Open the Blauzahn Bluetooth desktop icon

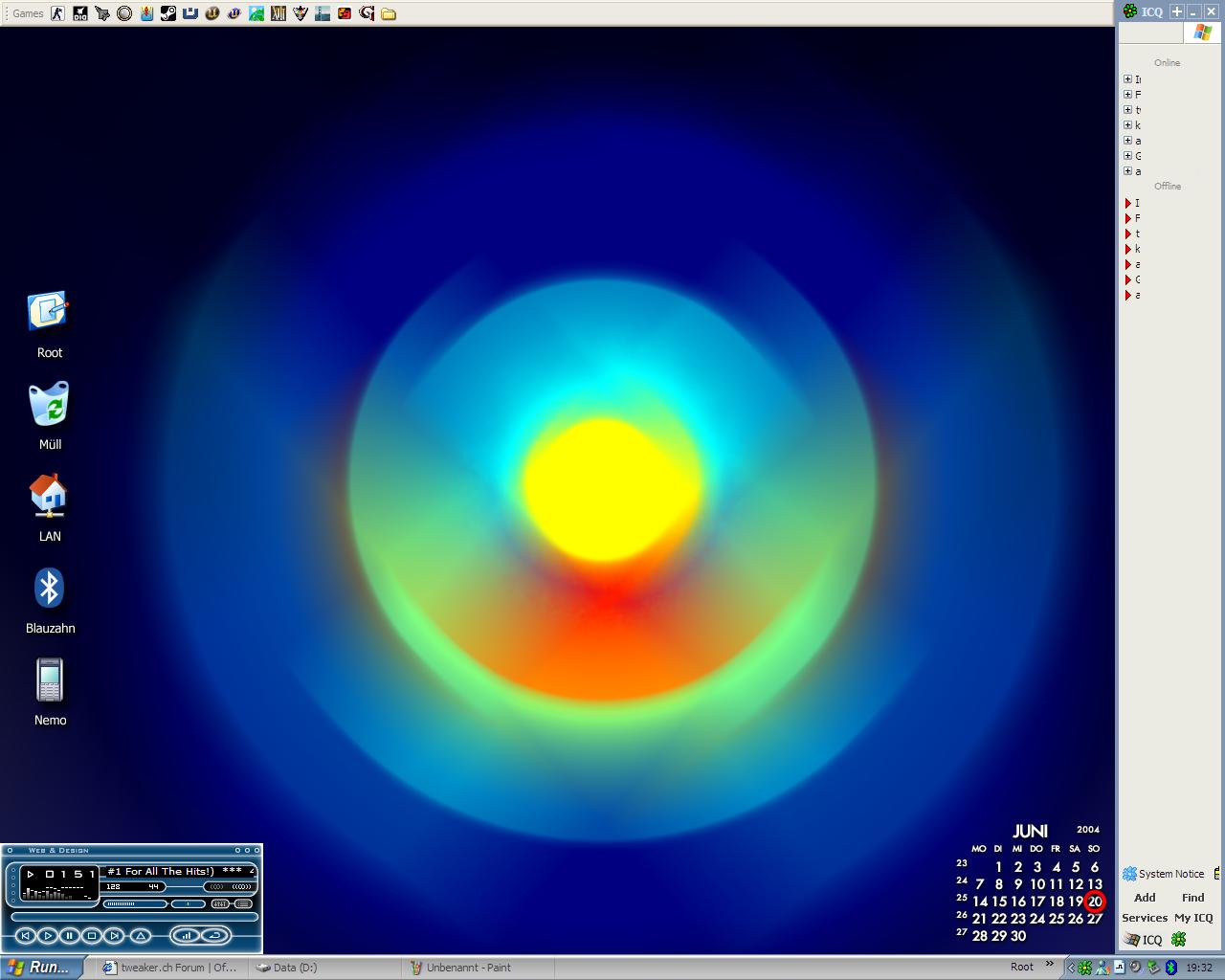(49, 590)
